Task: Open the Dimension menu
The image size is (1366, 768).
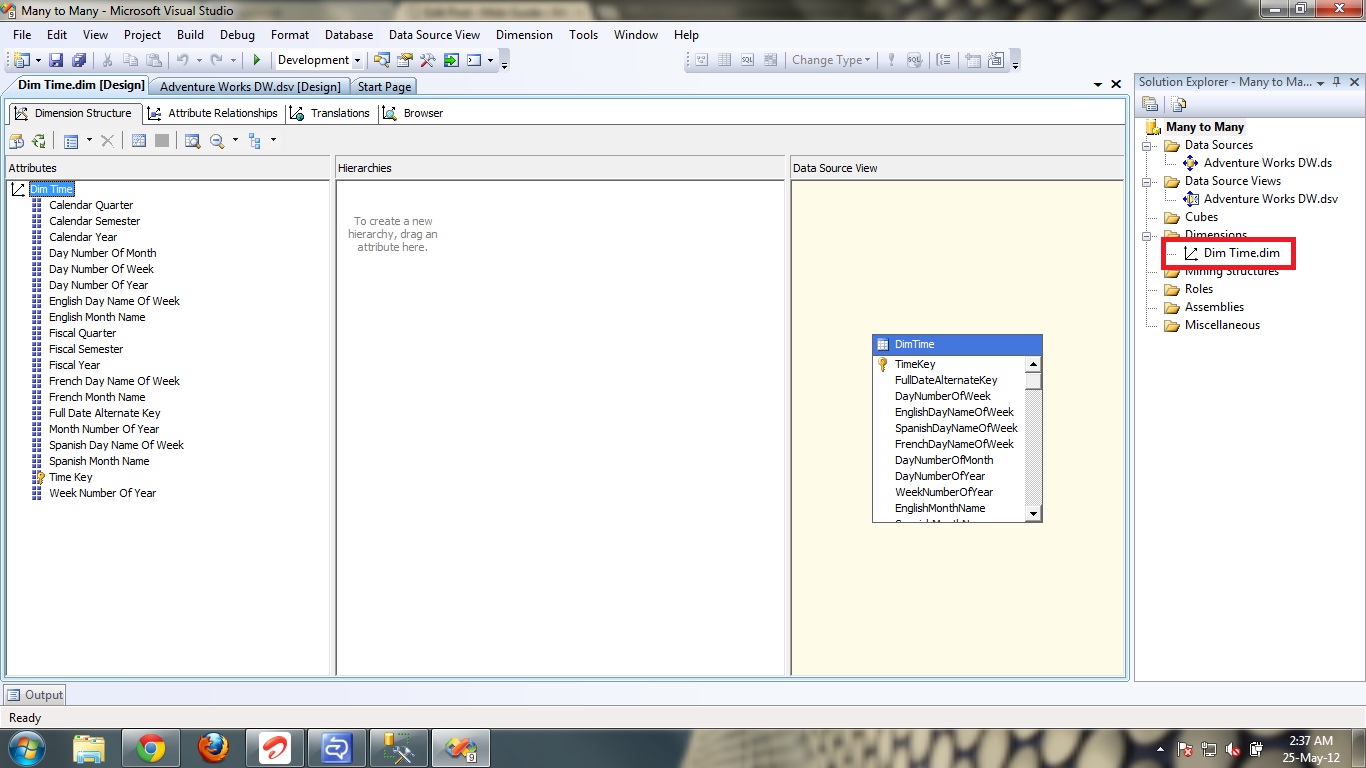Action: (x=524, y=34)
